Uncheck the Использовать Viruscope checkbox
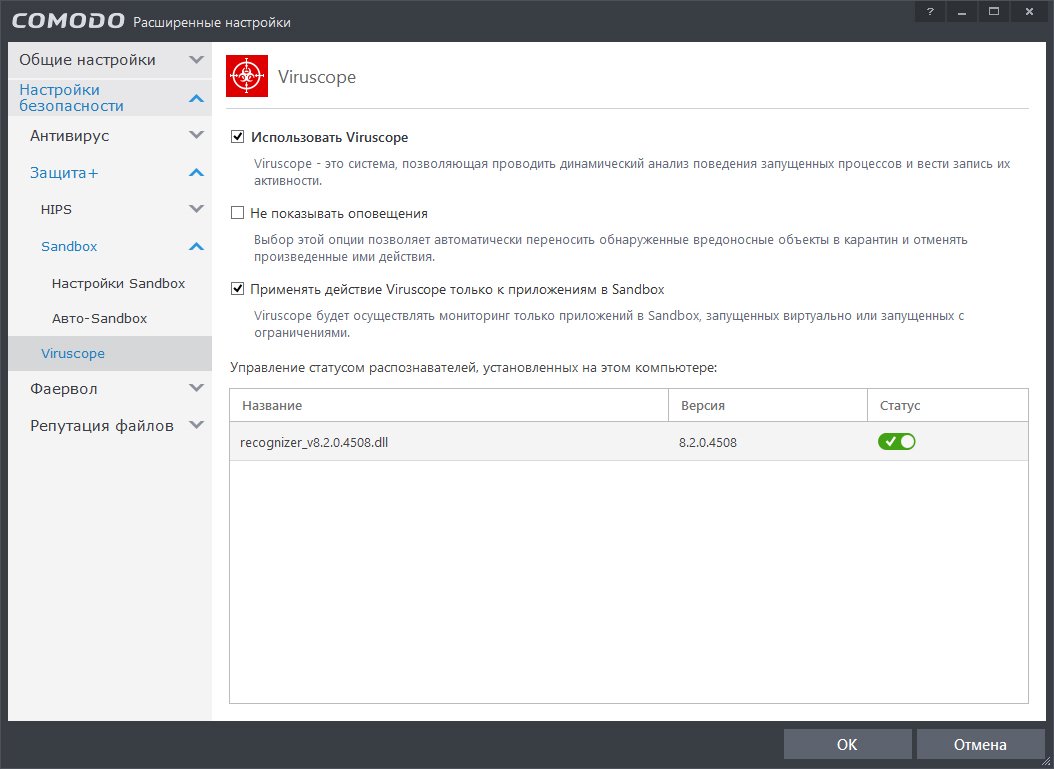 pos(237,137)
